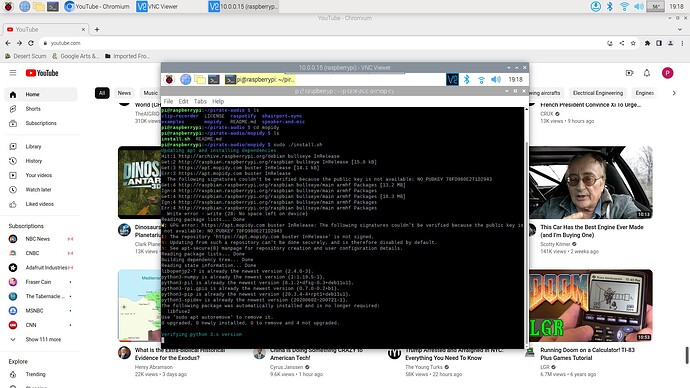Expand Show 111 more subscriptions
Viewport: 690px width, 388px height.
coord(40,340)
